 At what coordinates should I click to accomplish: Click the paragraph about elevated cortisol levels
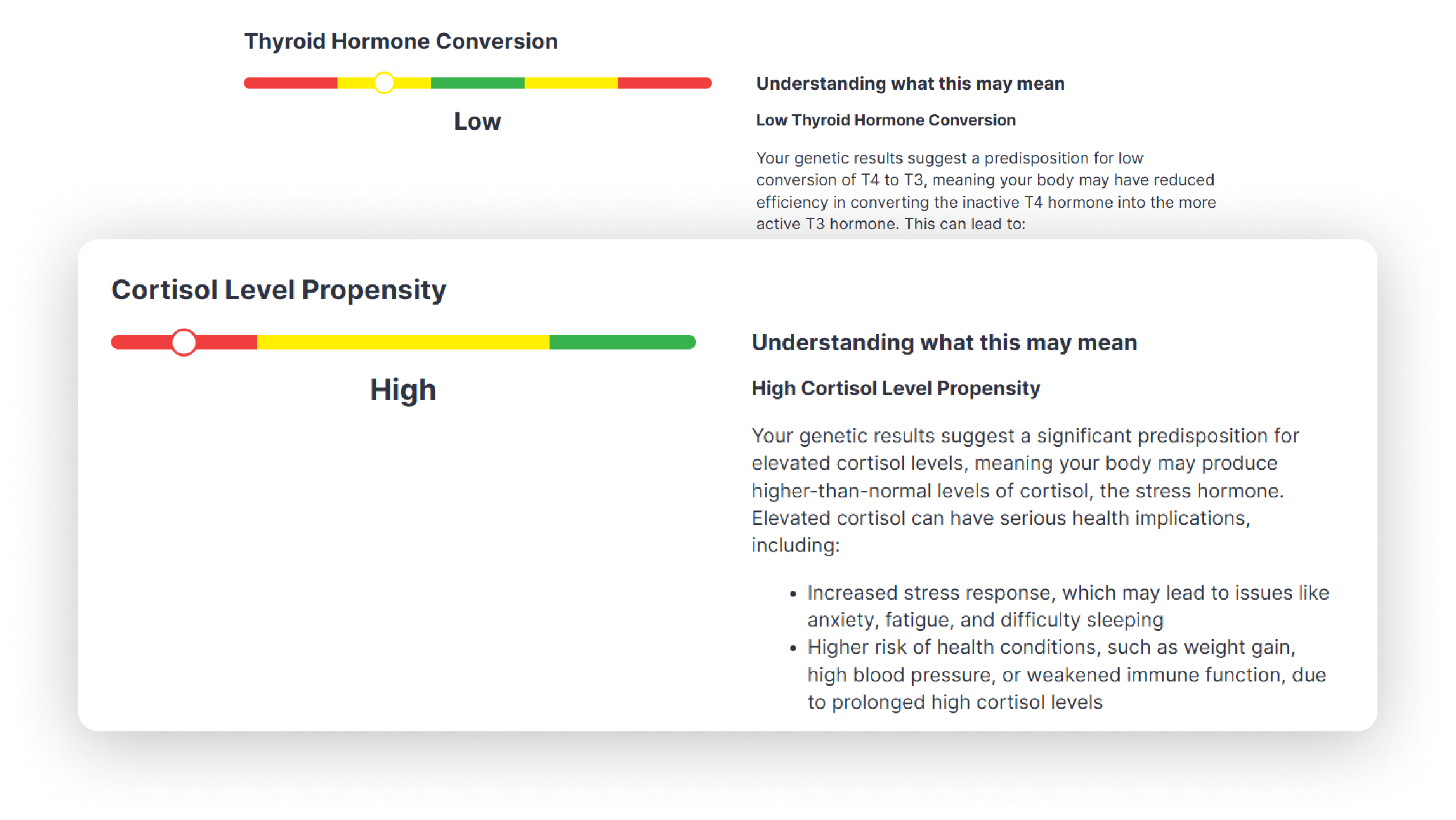click(1023, 490)
